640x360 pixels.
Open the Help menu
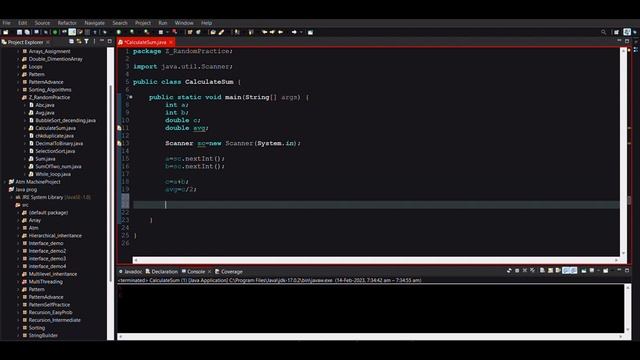point(207,23)
